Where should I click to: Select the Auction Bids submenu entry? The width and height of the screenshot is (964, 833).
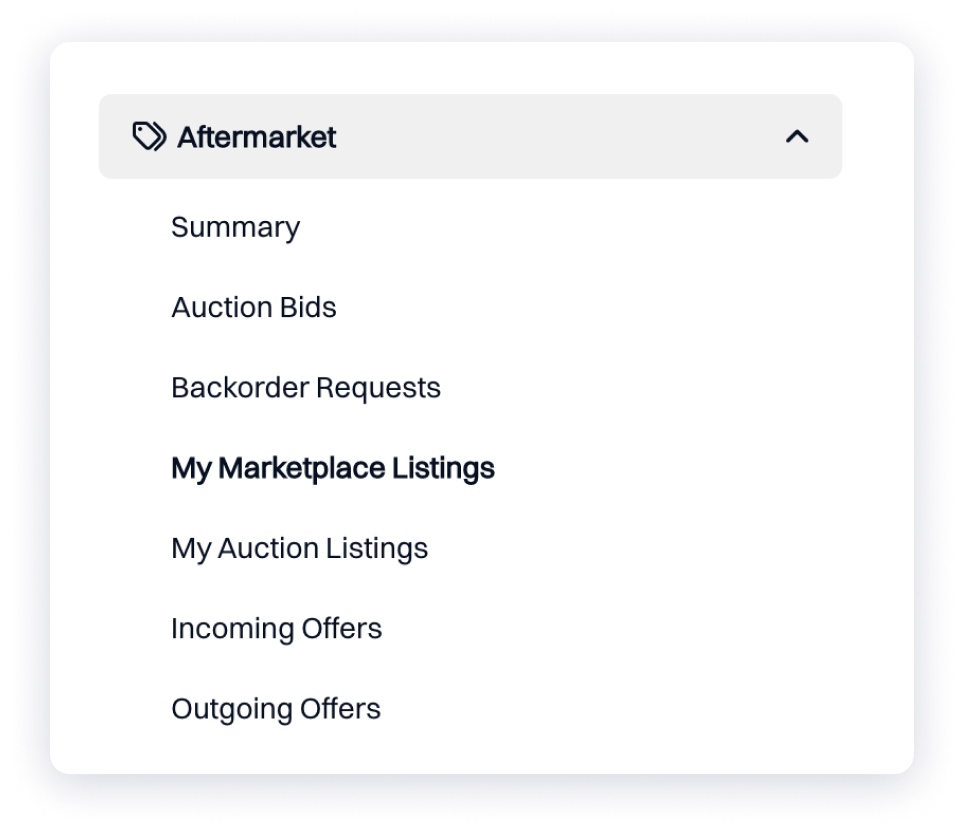[253, 307]
